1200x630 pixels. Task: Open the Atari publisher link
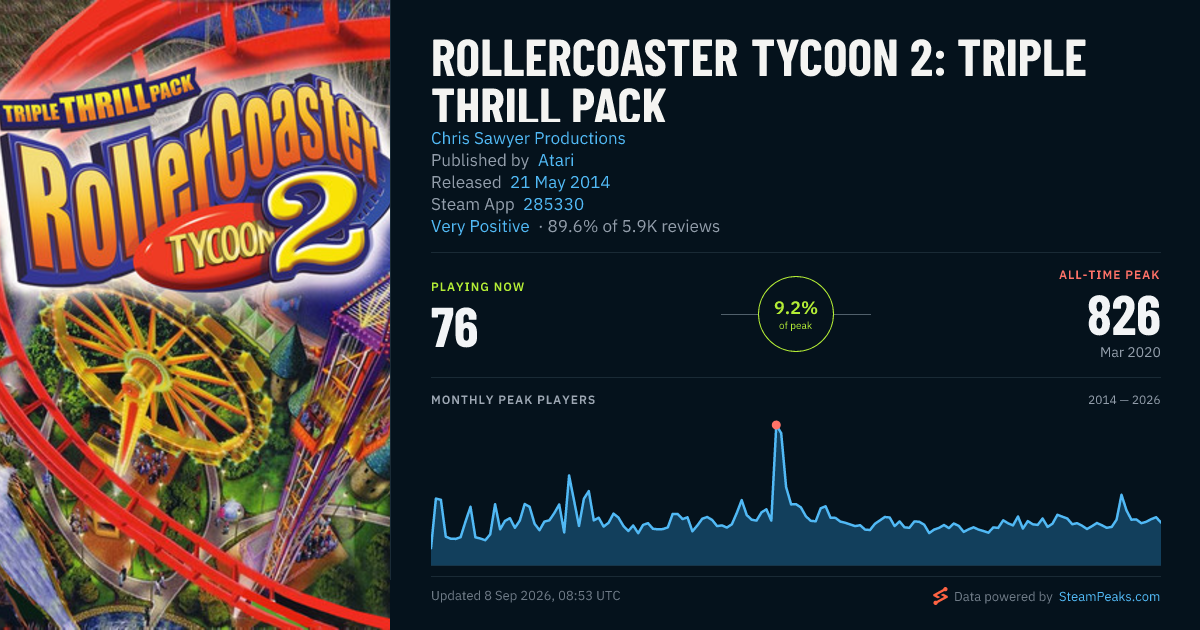pos(556,160)
